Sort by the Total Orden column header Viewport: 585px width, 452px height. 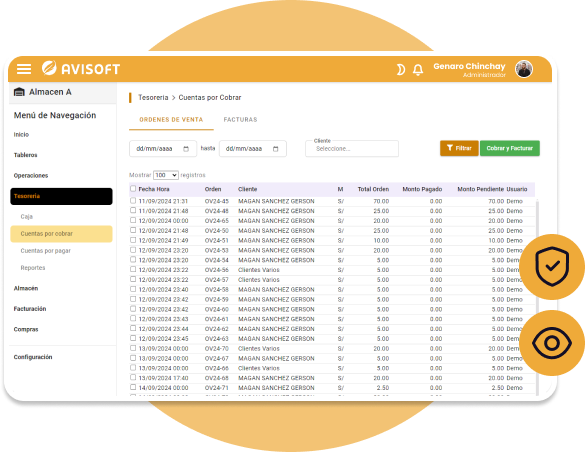[x=373, y=189]
